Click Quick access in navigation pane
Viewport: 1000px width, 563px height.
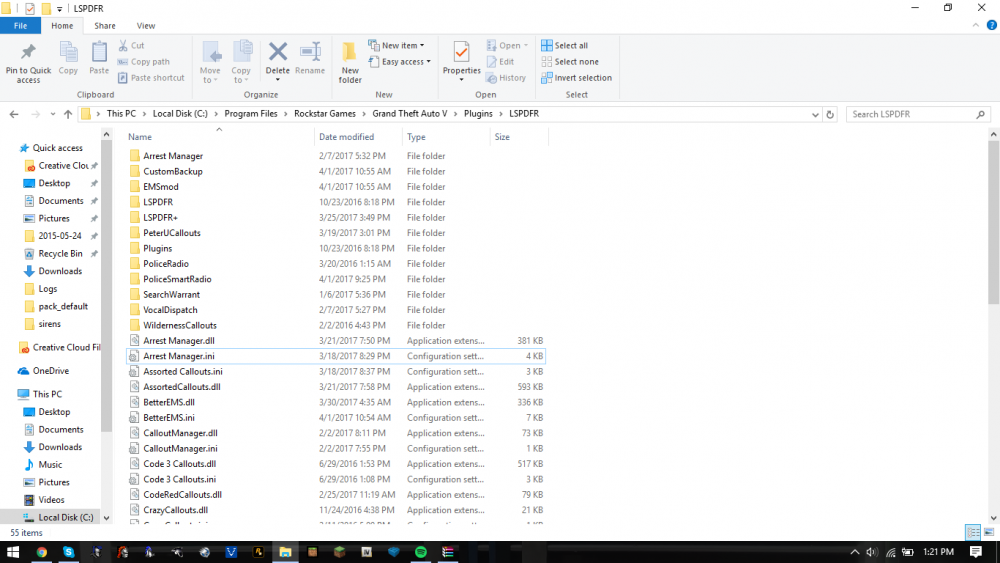coord(57,147)
